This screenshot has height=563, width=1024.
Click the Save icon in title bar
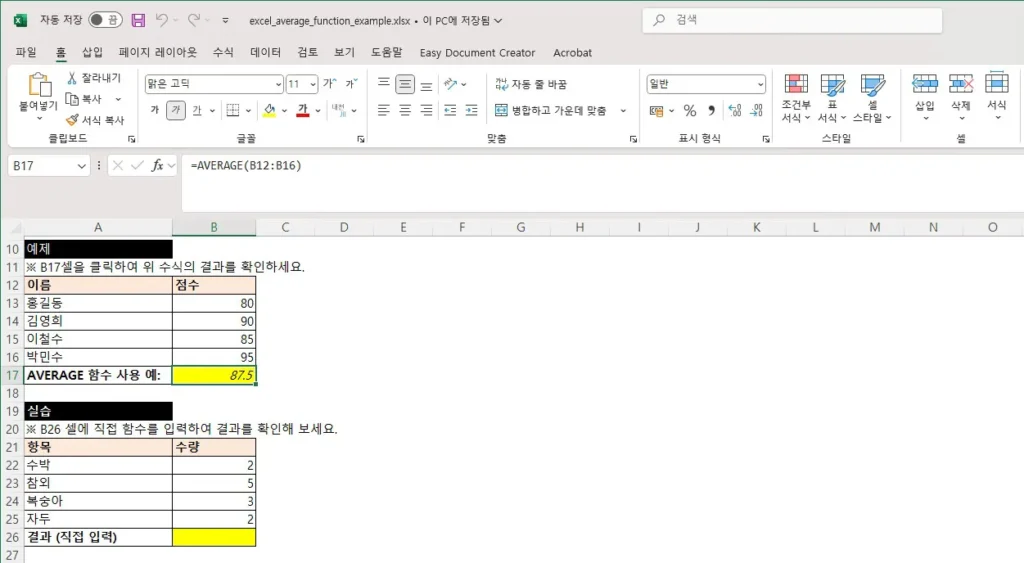coord(138,20)
